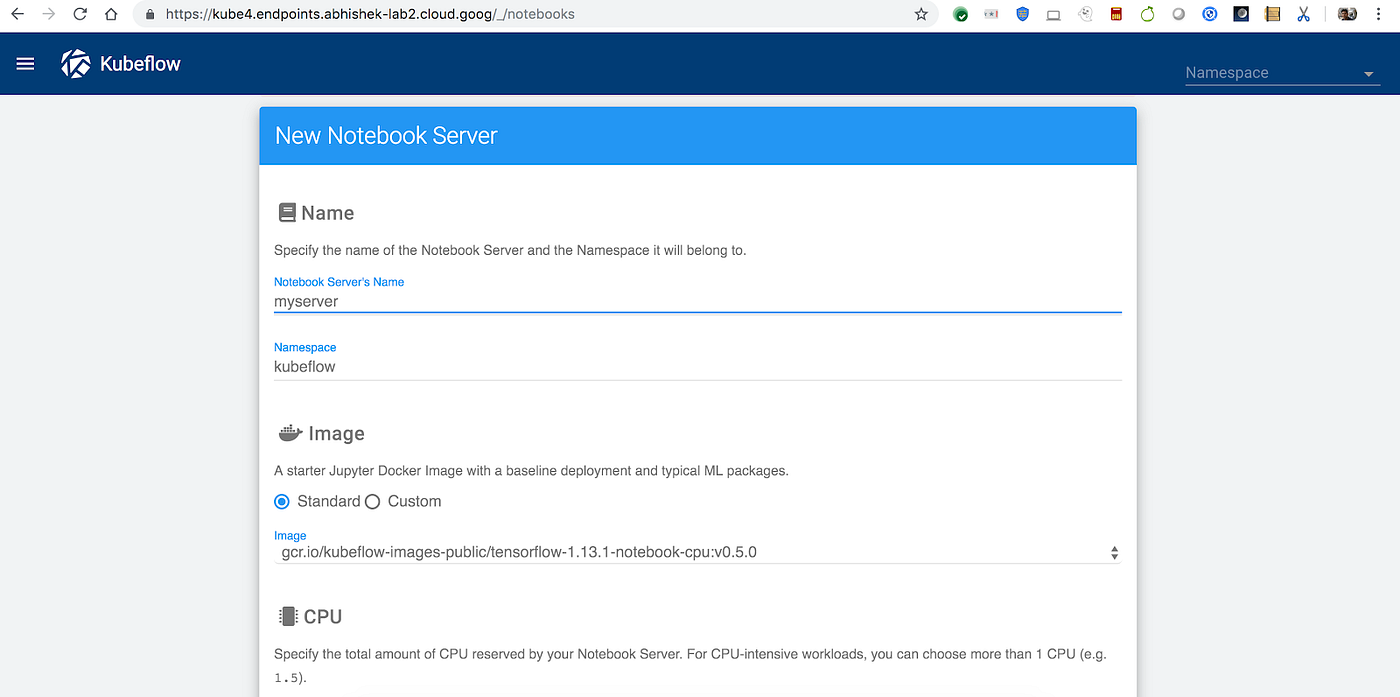1400x697 pixels.
Task: Open the ghost extension icon
Action: click(x=1085, y=15)
